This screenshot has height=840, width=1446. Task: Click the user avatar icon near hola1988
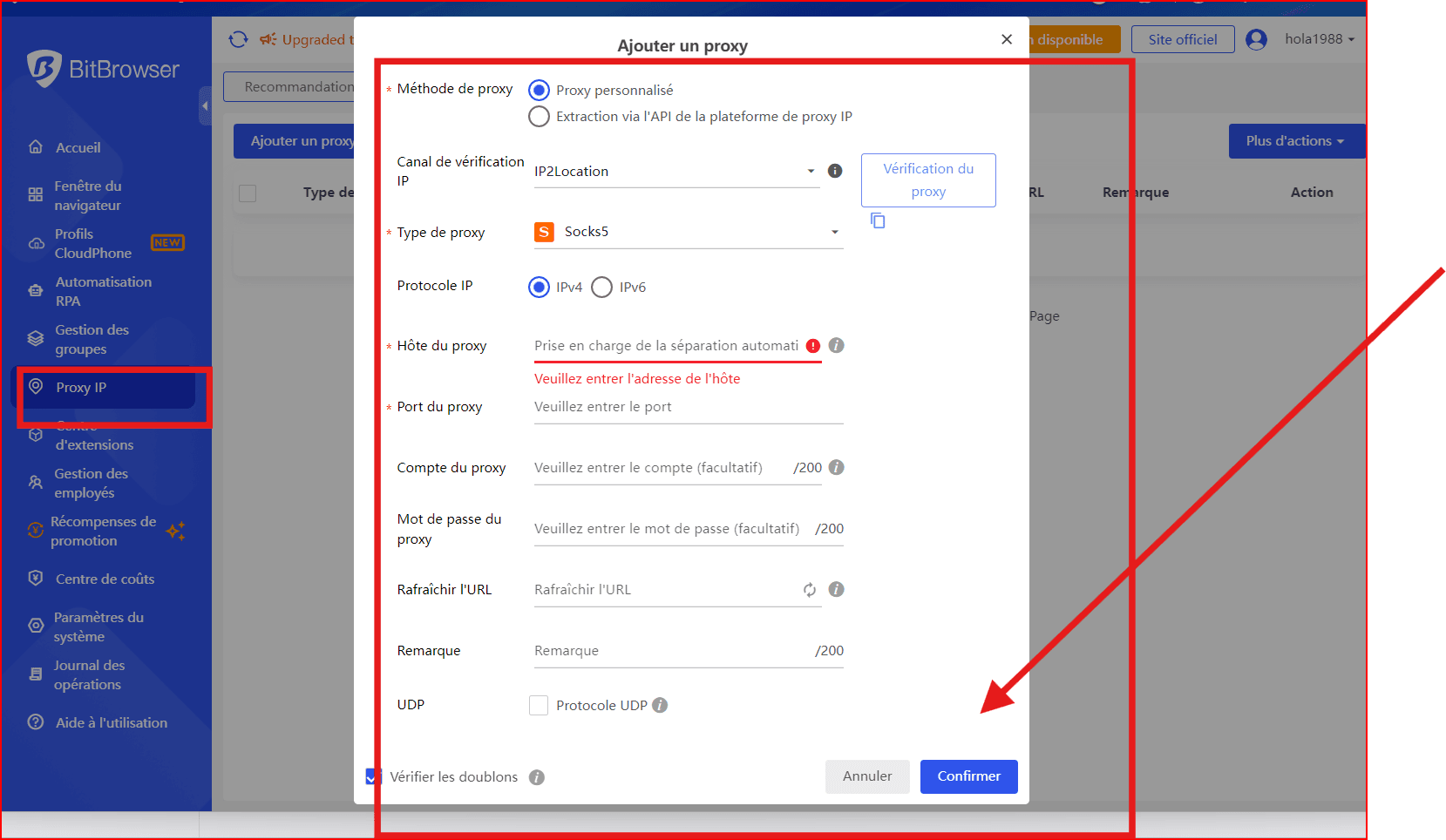point(1256,39)
